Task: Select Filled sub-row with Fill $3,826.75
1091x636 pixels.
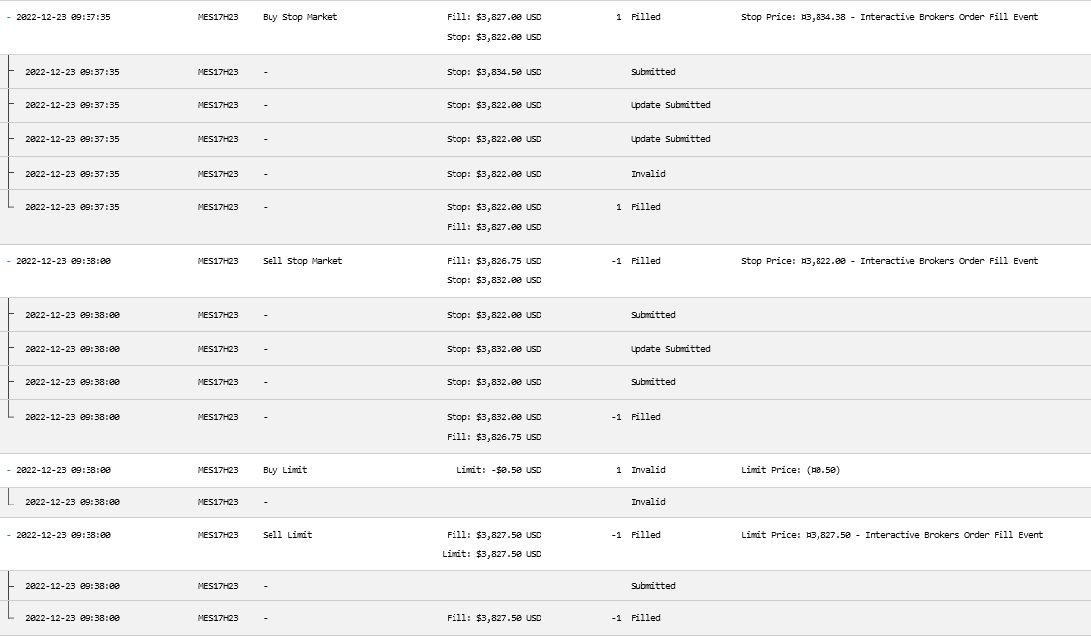Action: point(546,427)
